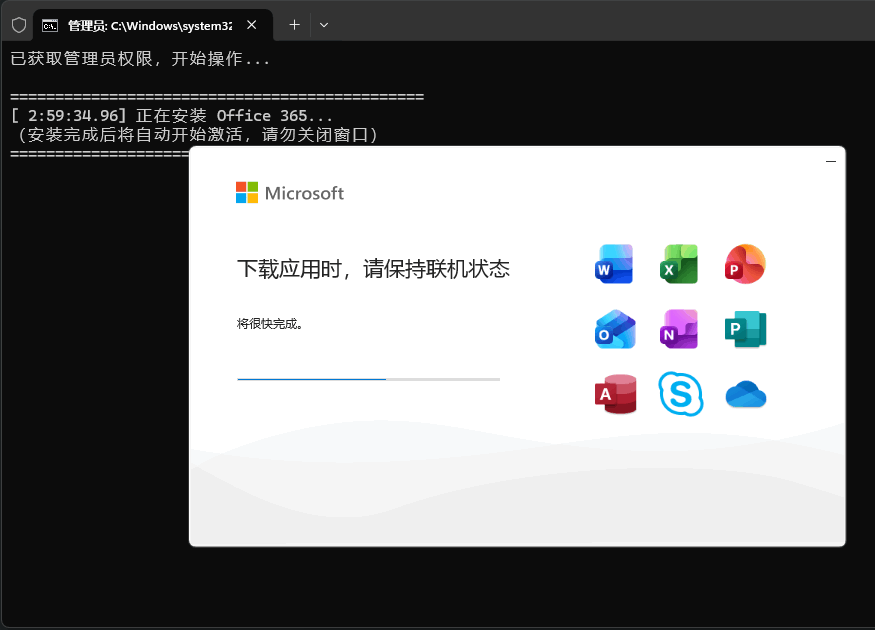Click the 下载应用时，请保持联机状态 heading
875x630 pixels.
click(x=373, y=268)
